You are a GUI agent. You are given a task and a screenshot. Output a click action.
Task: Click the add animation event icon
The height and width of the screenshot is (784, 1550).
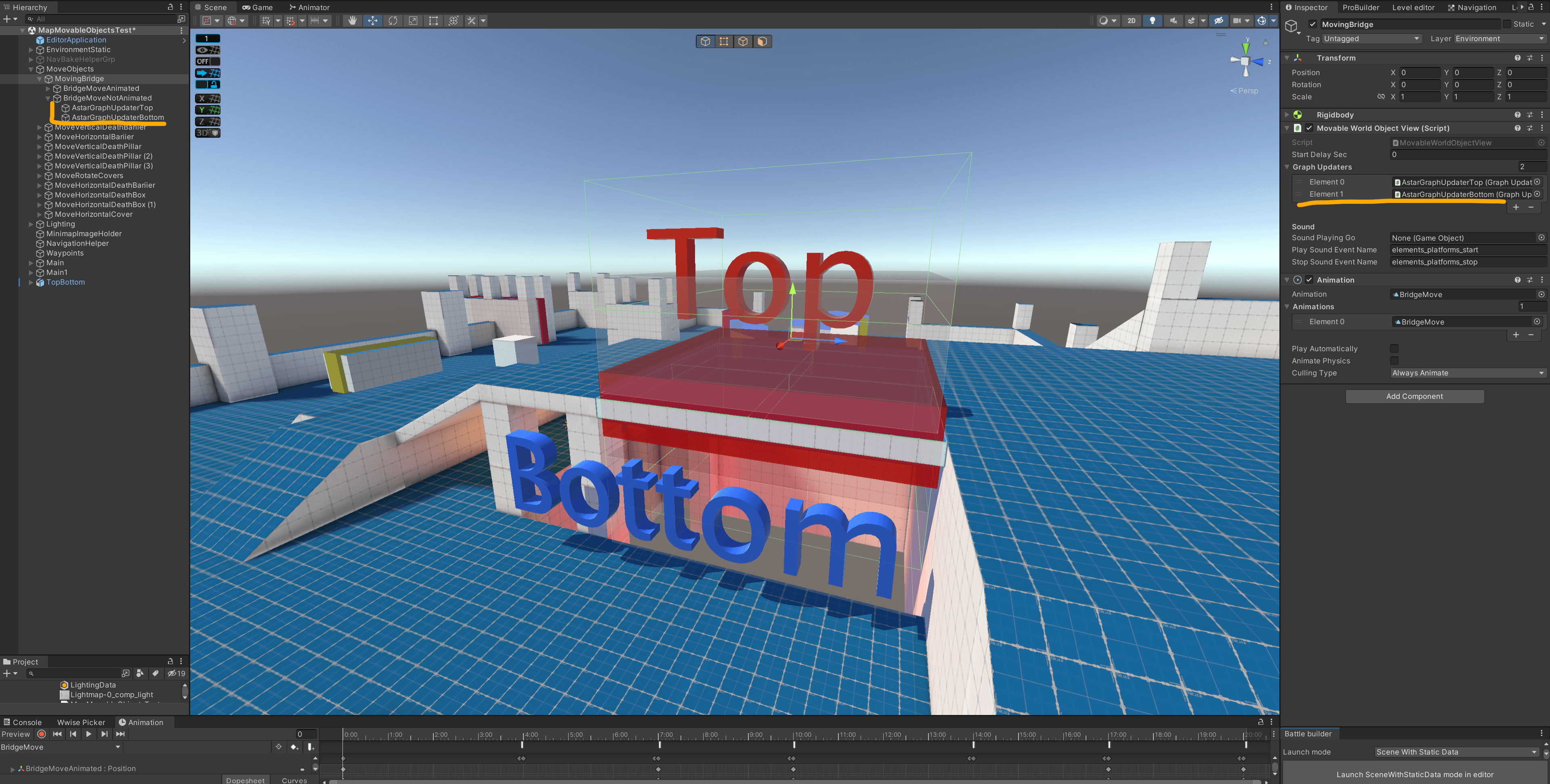point(311,747)
